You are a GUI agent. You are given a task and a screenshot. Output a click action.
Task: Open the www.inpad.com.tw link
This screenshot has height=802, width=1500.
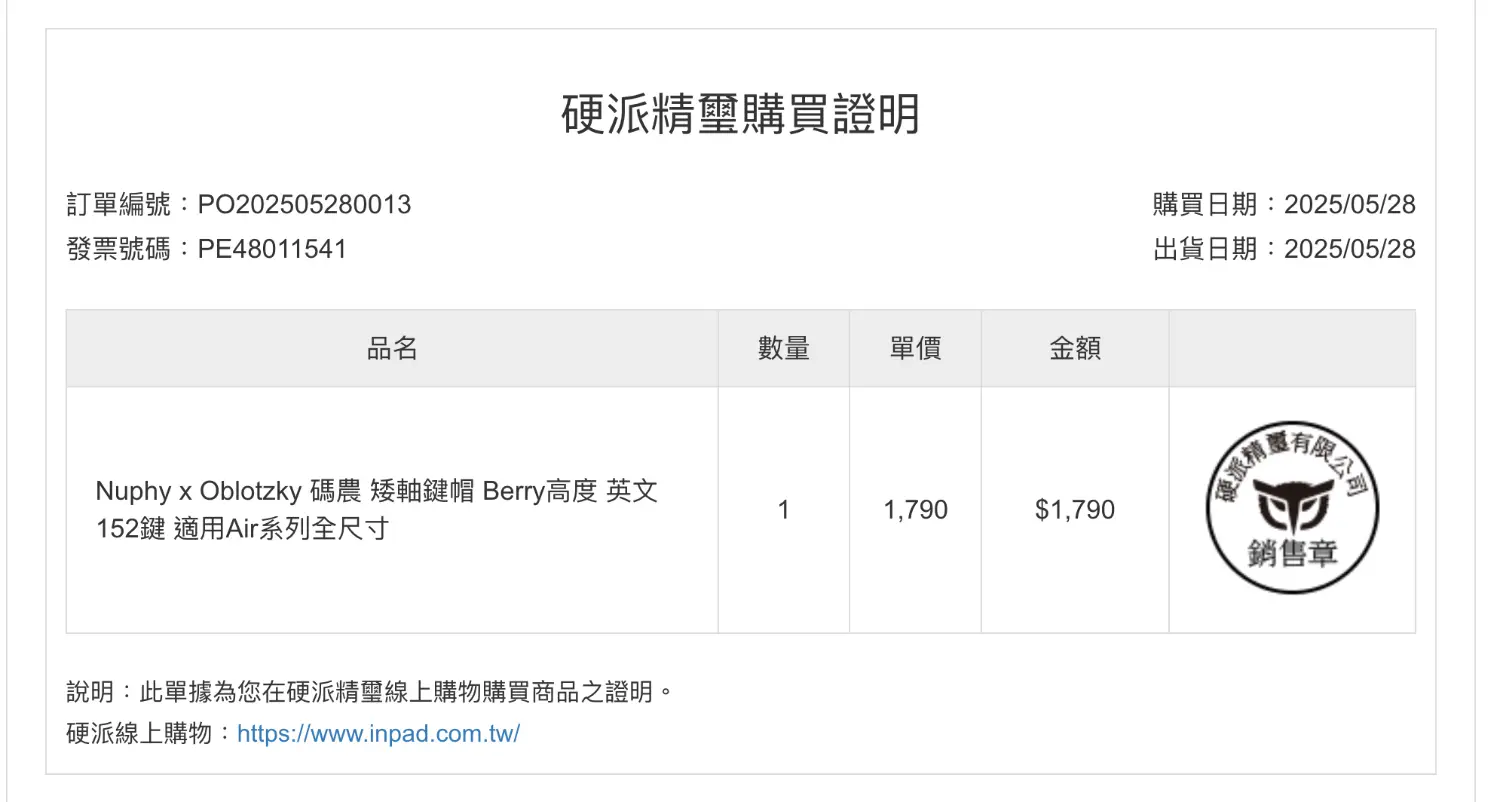378,734
